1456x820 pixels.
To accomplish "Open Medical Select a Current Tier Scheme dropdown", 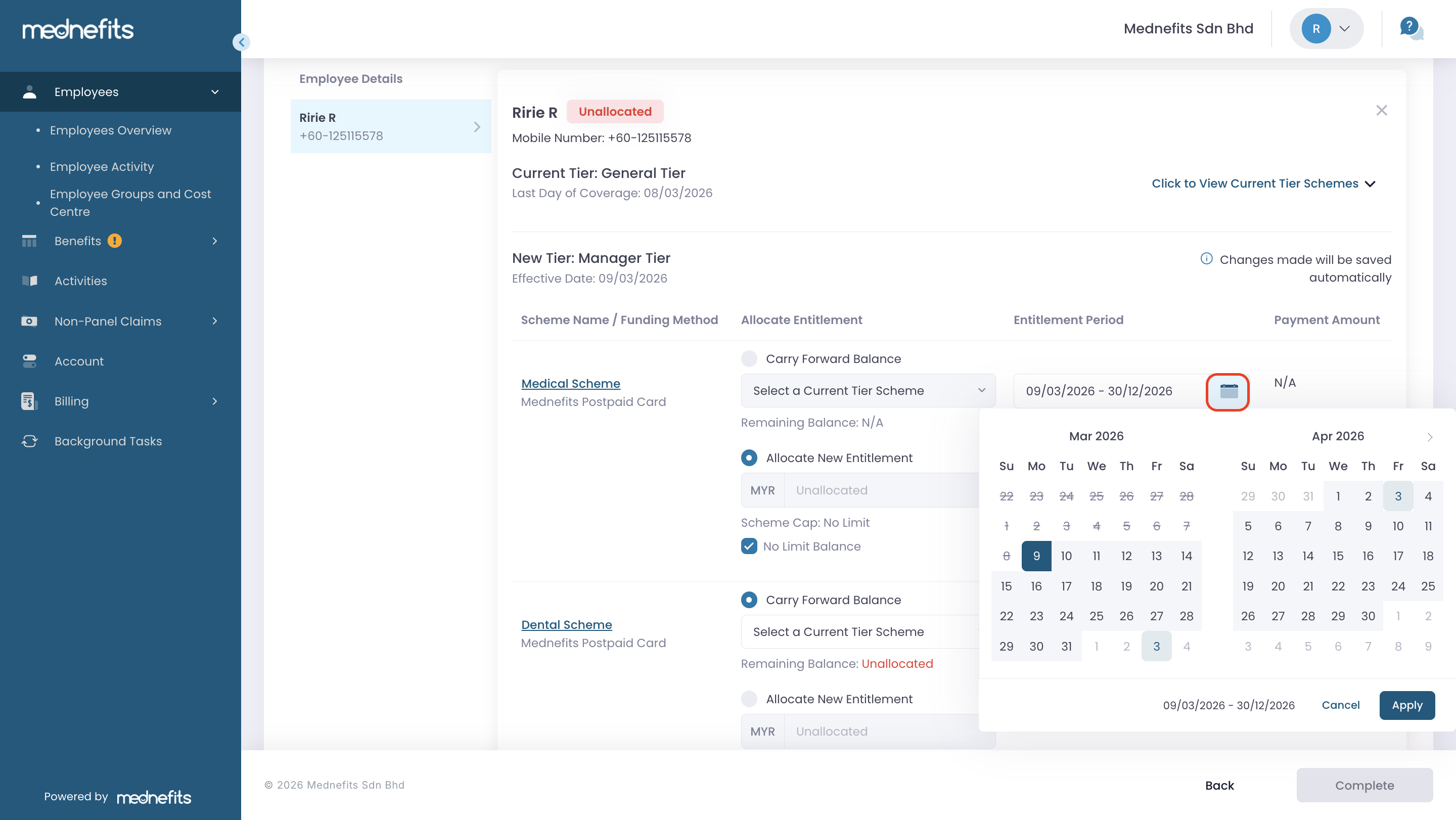I will click(x=868, y=390).
